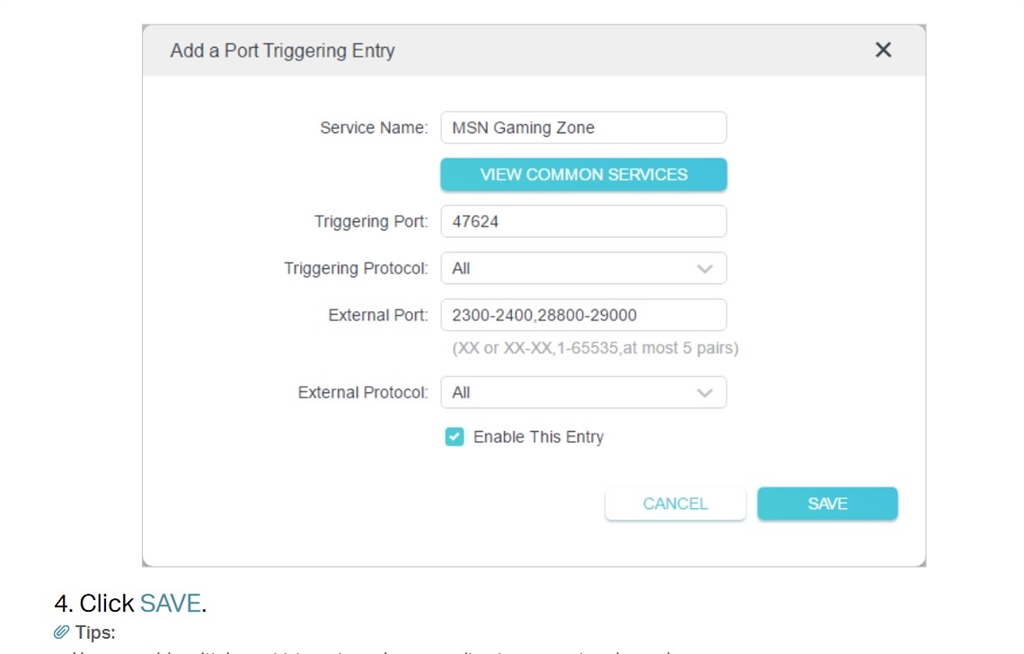Click the Triggering Port label
The height and width of the screenshot is (654, 1024).
(370, 221)
